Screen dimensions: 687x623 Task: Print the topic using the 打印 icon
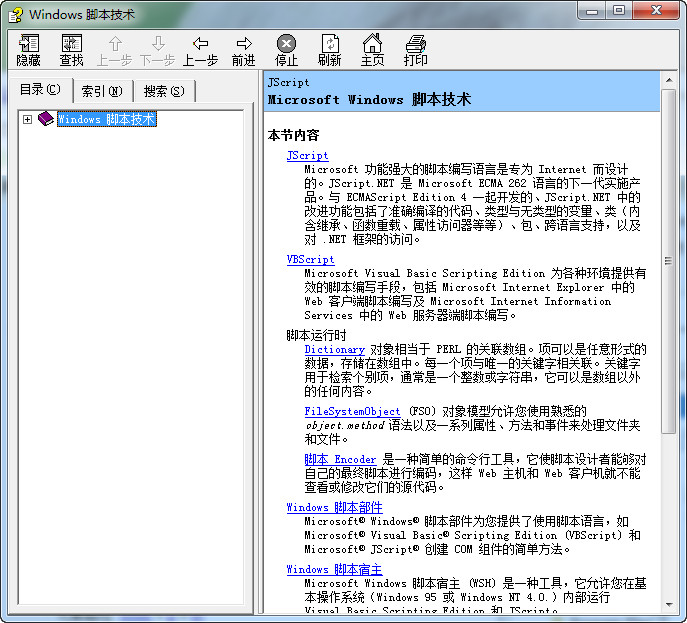[415, 50]
